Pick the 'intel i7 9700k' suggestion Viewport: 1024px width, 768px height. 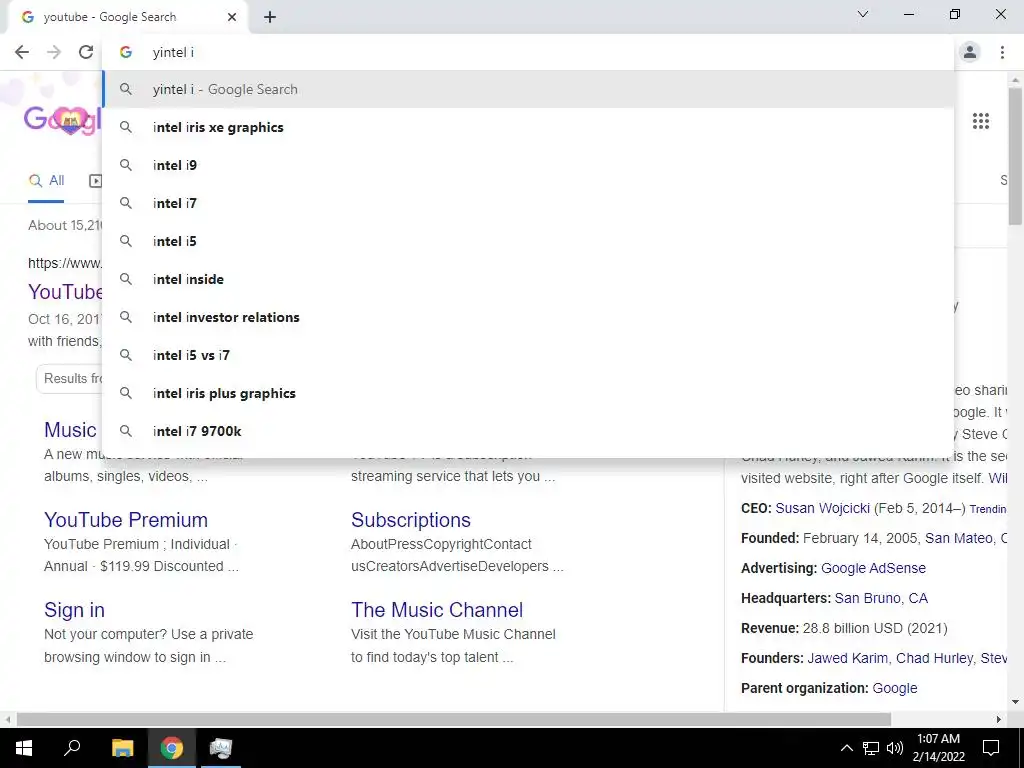528,431
